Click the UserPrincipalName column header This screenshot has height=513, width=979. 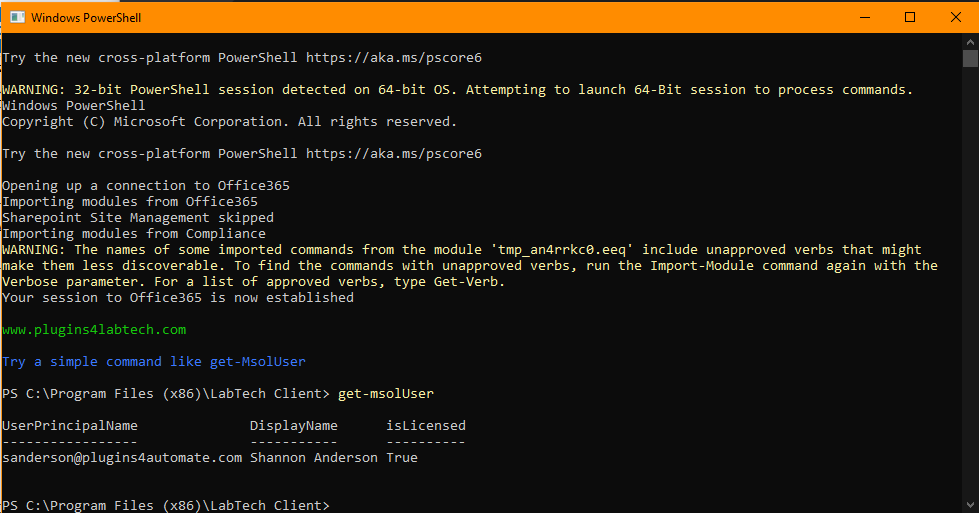[70, 426]
